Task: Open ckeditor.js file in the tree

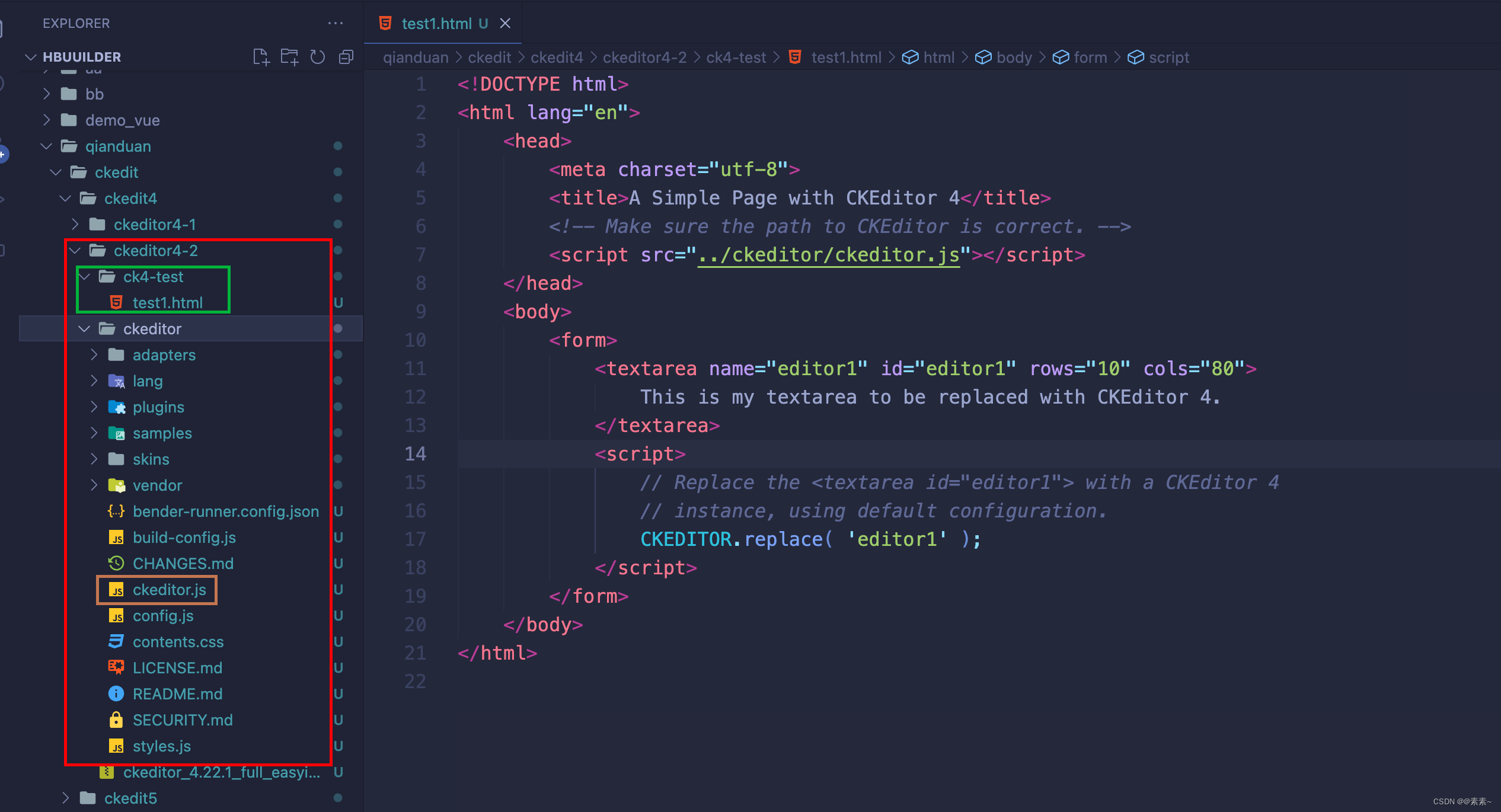Action: tap(169, 590)
